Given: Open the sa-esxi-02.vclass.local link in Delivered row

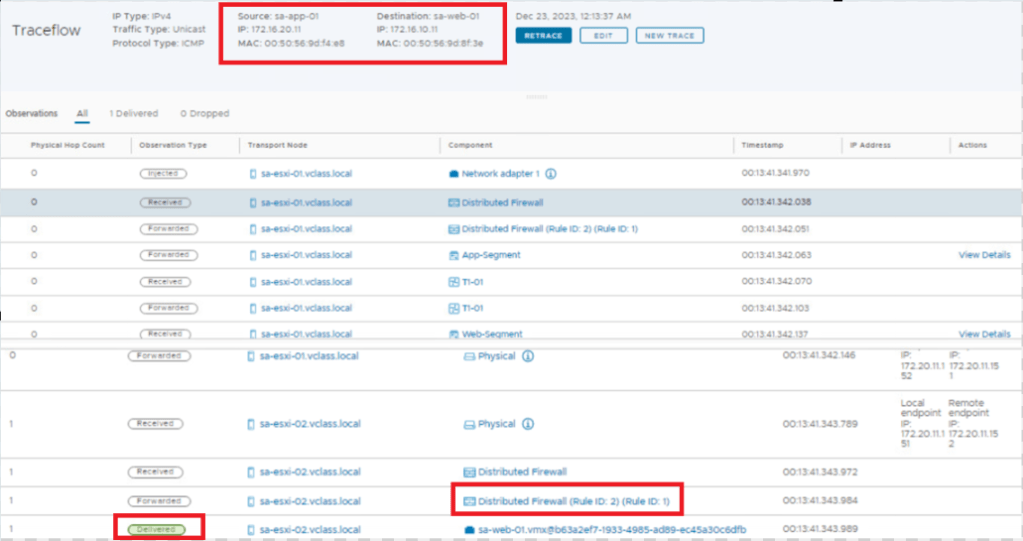Looking at the screenshot, I should tap(310, 528).
